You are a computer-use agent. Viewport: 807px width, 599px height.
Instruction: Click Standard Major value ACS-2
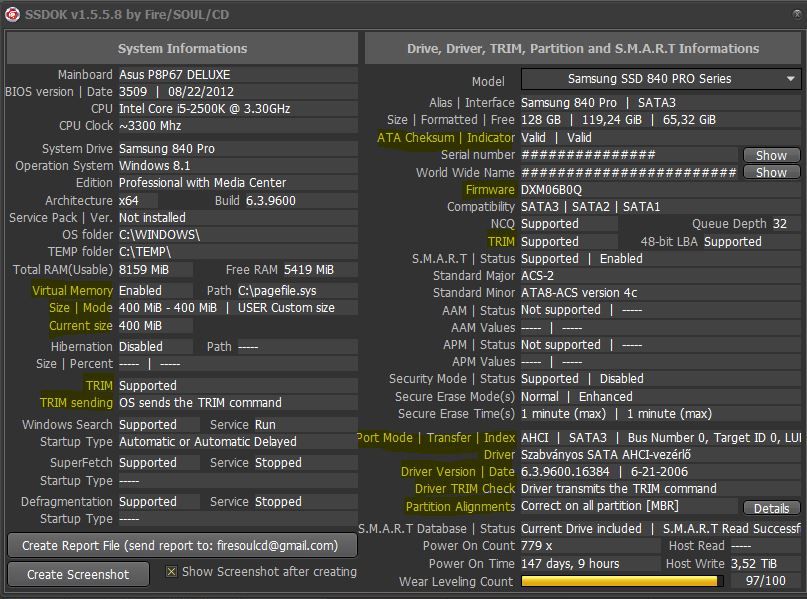[x=537, y=276]
